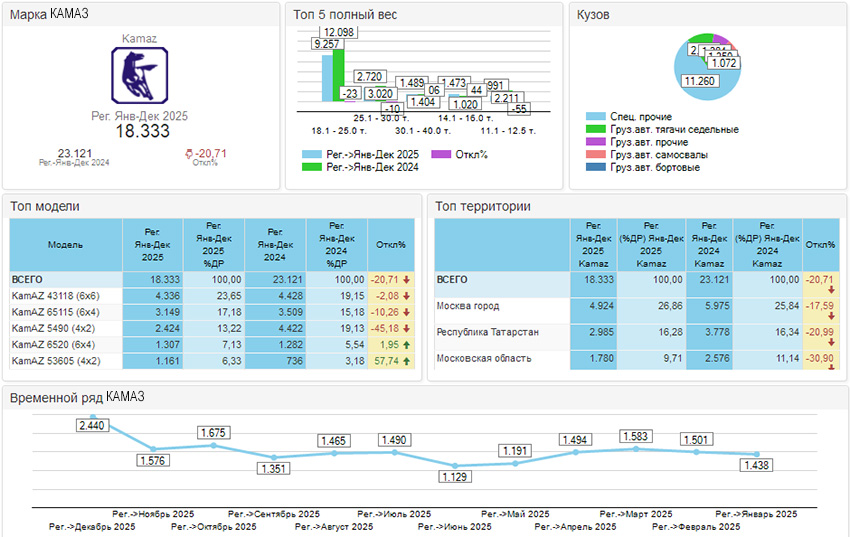Click red down arrow in KamAZ 43118 row
The width and height of the screenshot is (850, 537).
(409, 296)
